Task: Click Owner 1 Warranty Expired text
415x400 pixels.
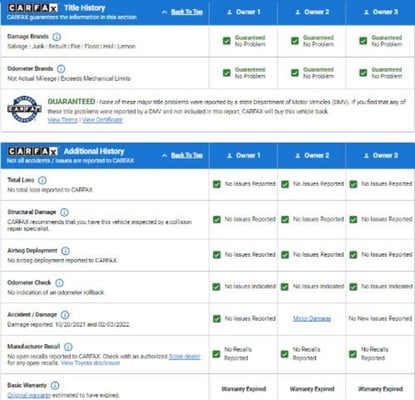Action: coord(244,389)
